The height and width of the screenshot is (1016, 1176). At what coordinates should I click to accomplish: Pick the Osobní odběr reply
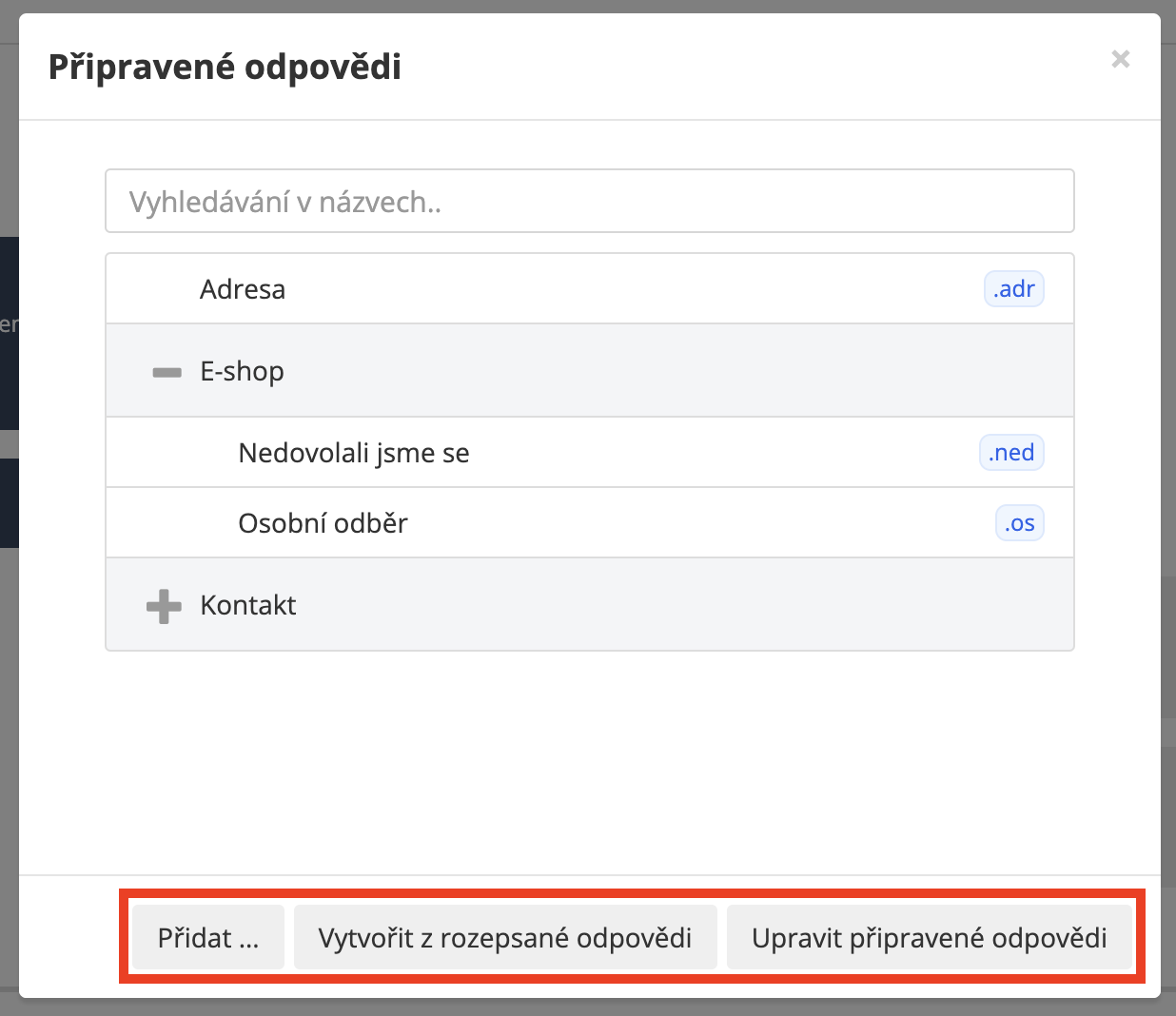tap(323, 523)
